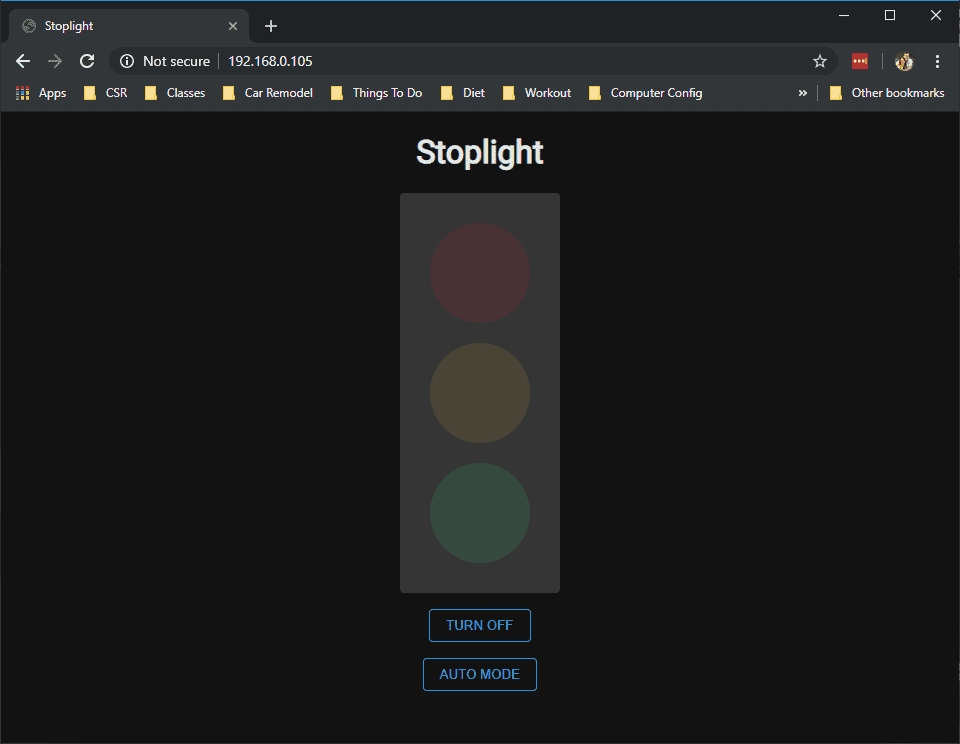The height and width of the screenshot is (744, 960).
Task: Open the Car Remodel bookmark folder
Action: click(x=268, y=93)
